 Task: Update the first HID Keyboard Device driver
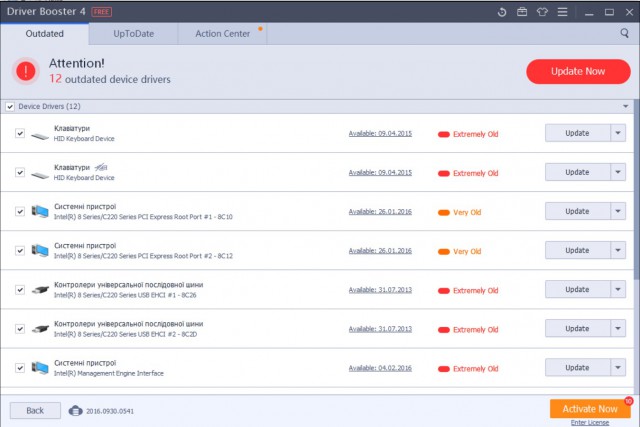click(x=578, y=133)
